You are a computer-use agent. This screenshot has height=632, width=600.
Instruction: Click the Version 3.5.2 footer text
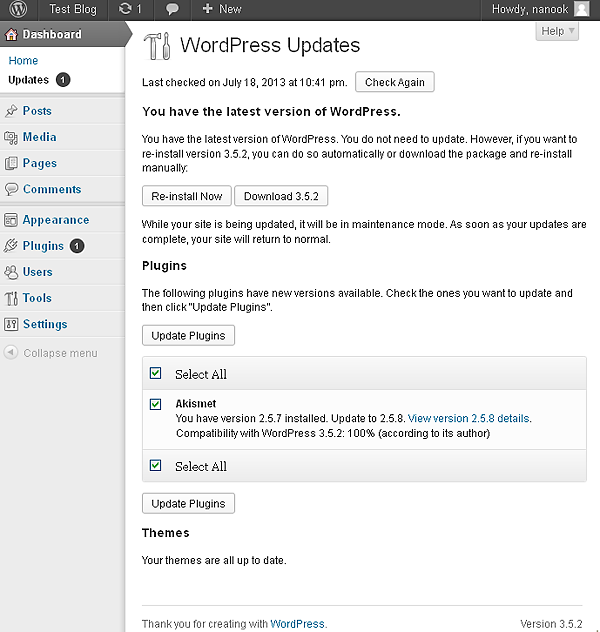tap(551, 624)
